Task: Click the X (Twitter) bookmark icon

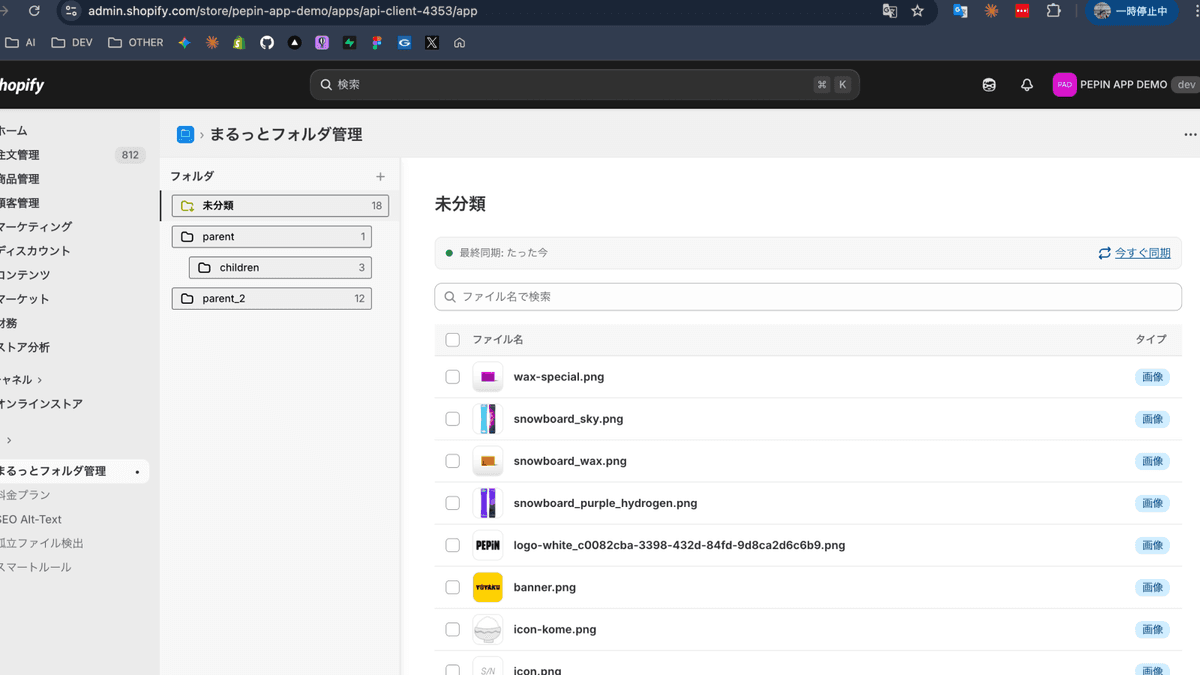Action: (x=431, y=43)
